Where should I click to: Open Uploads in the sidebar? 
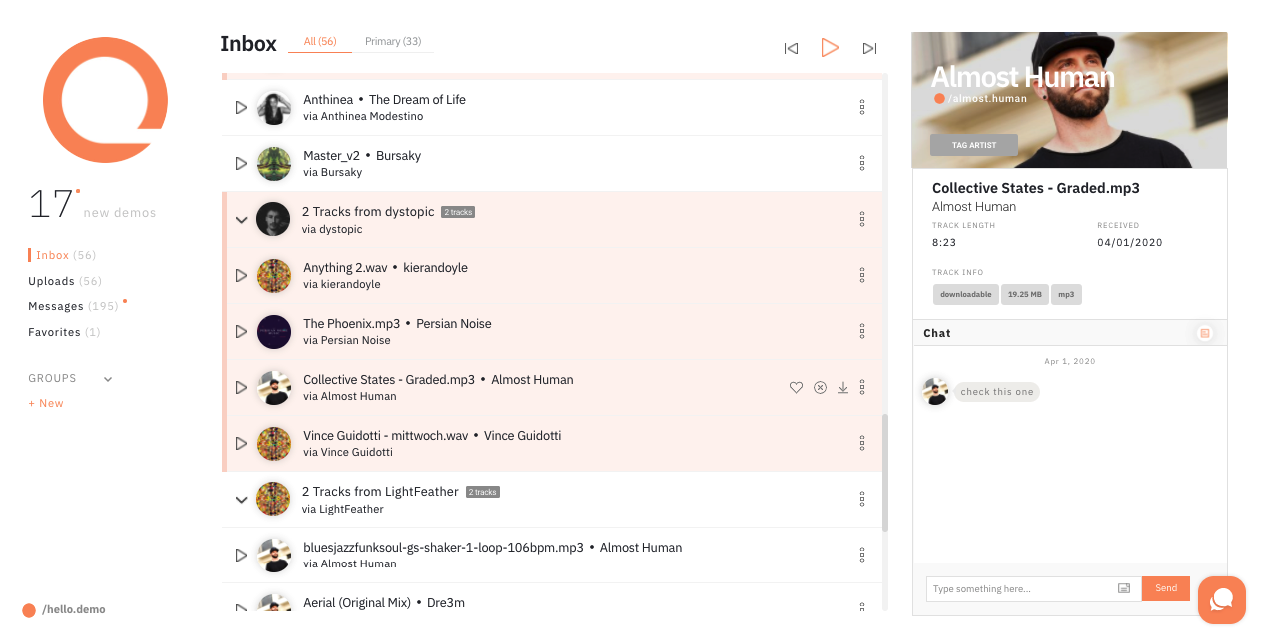coord(65,281)
